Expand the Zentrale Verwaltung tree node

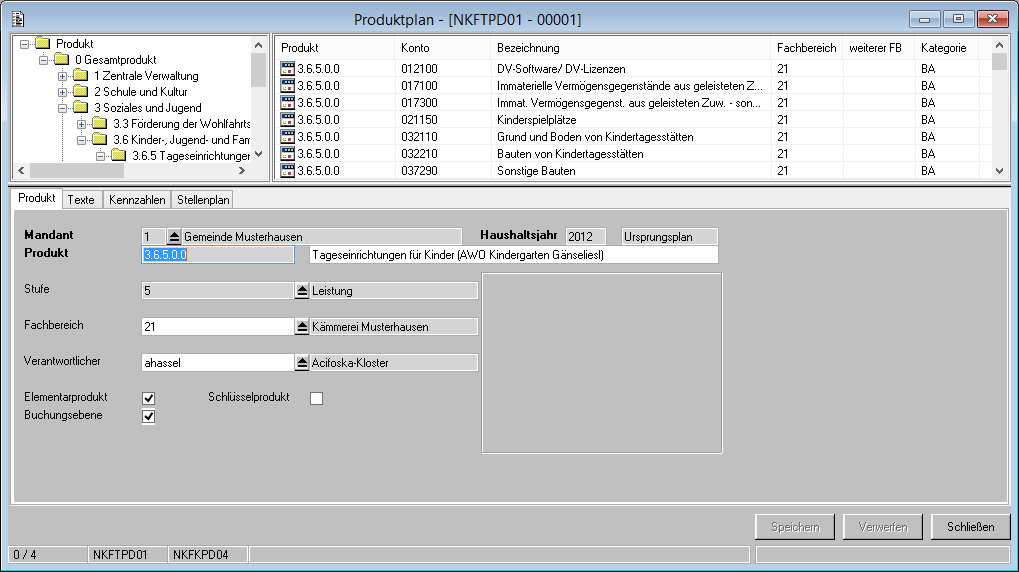[63, 76]
